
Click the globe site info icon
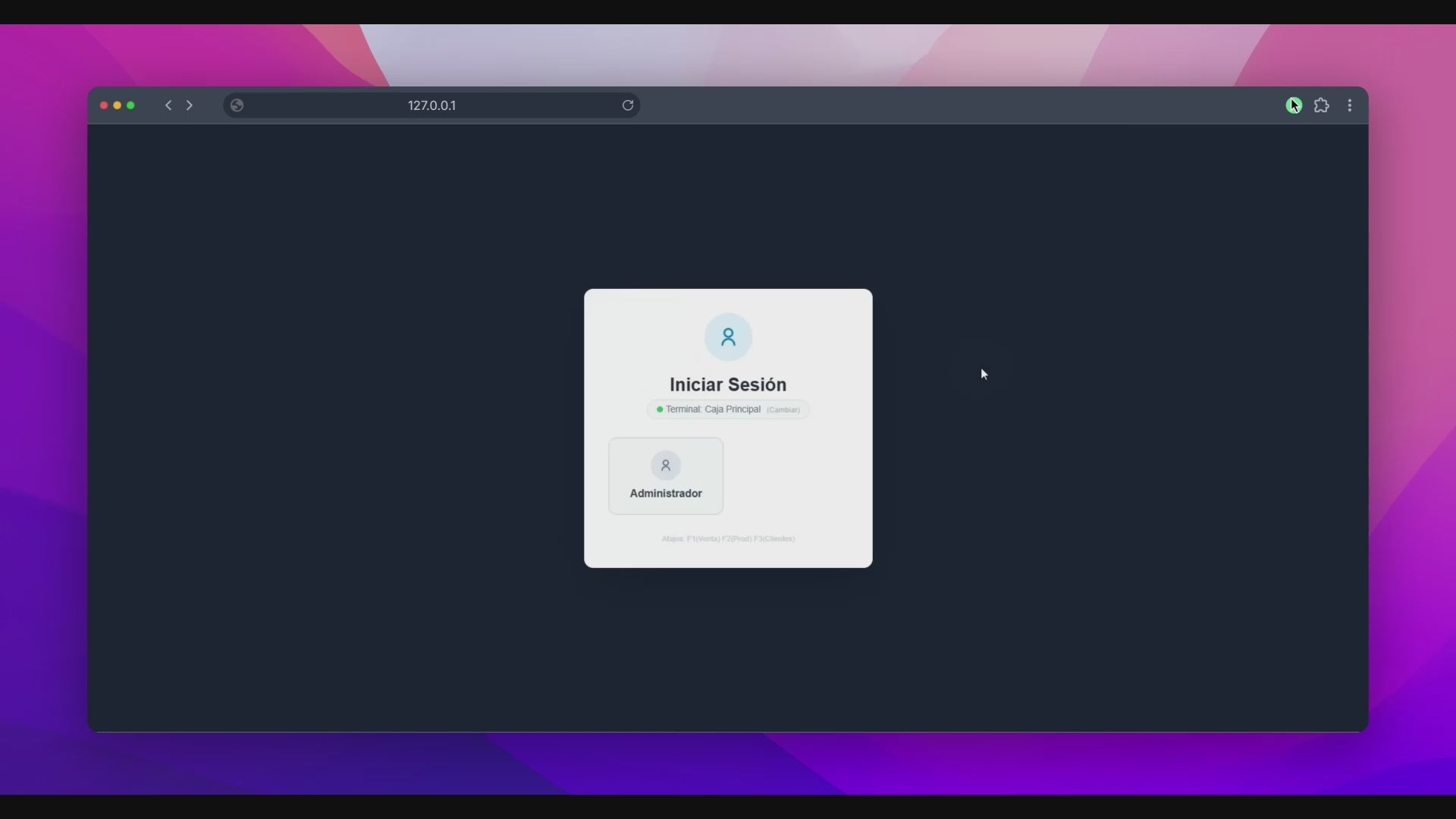237,105
